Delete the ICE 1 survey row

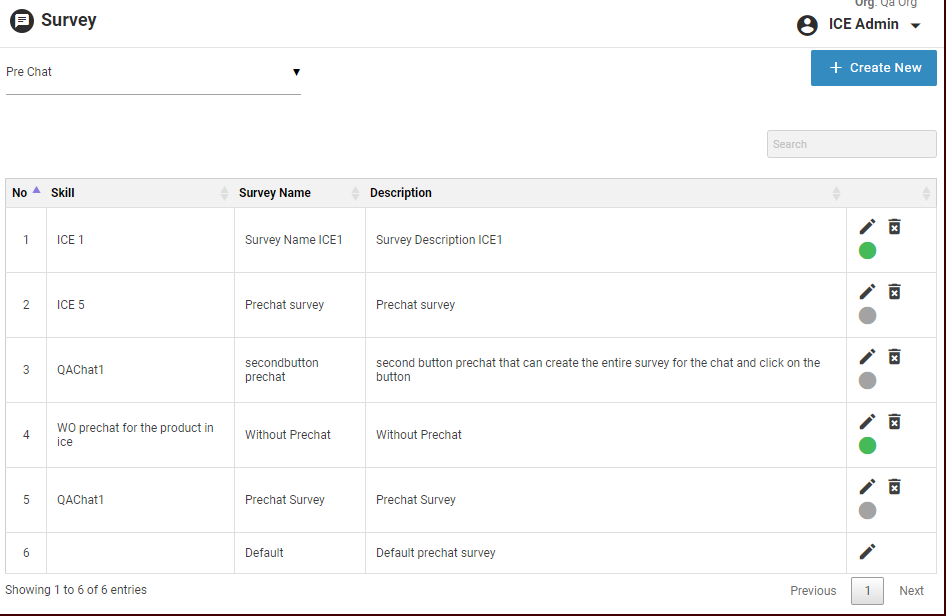click(x=895, y=227)
